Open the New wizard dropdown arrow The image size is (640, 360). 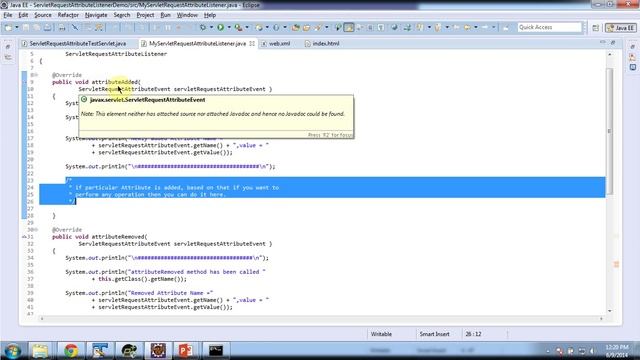pos(17,27)
